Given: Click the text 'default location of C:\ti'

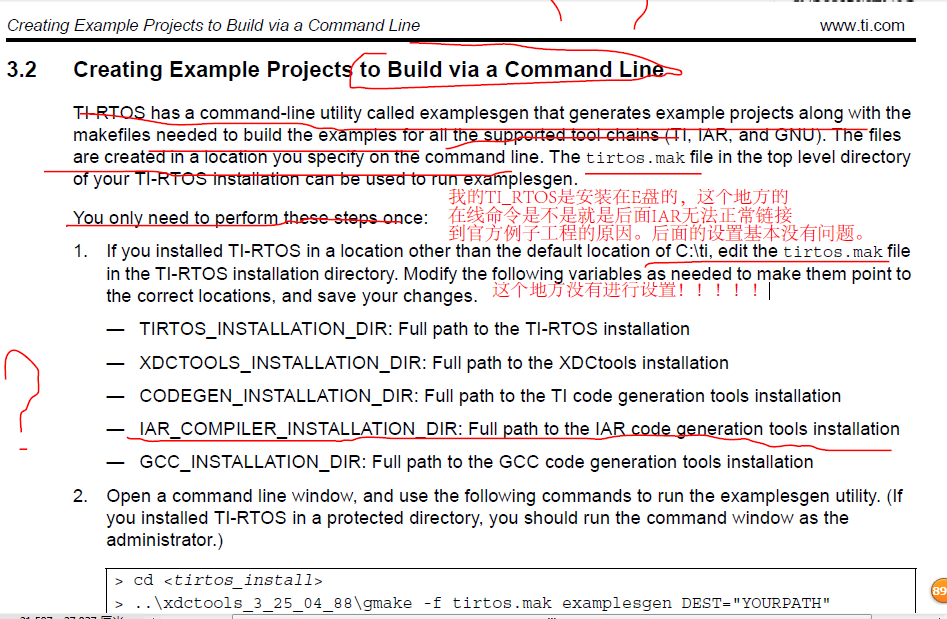Looking at the screenshot, I should click(x=618, y=251).
